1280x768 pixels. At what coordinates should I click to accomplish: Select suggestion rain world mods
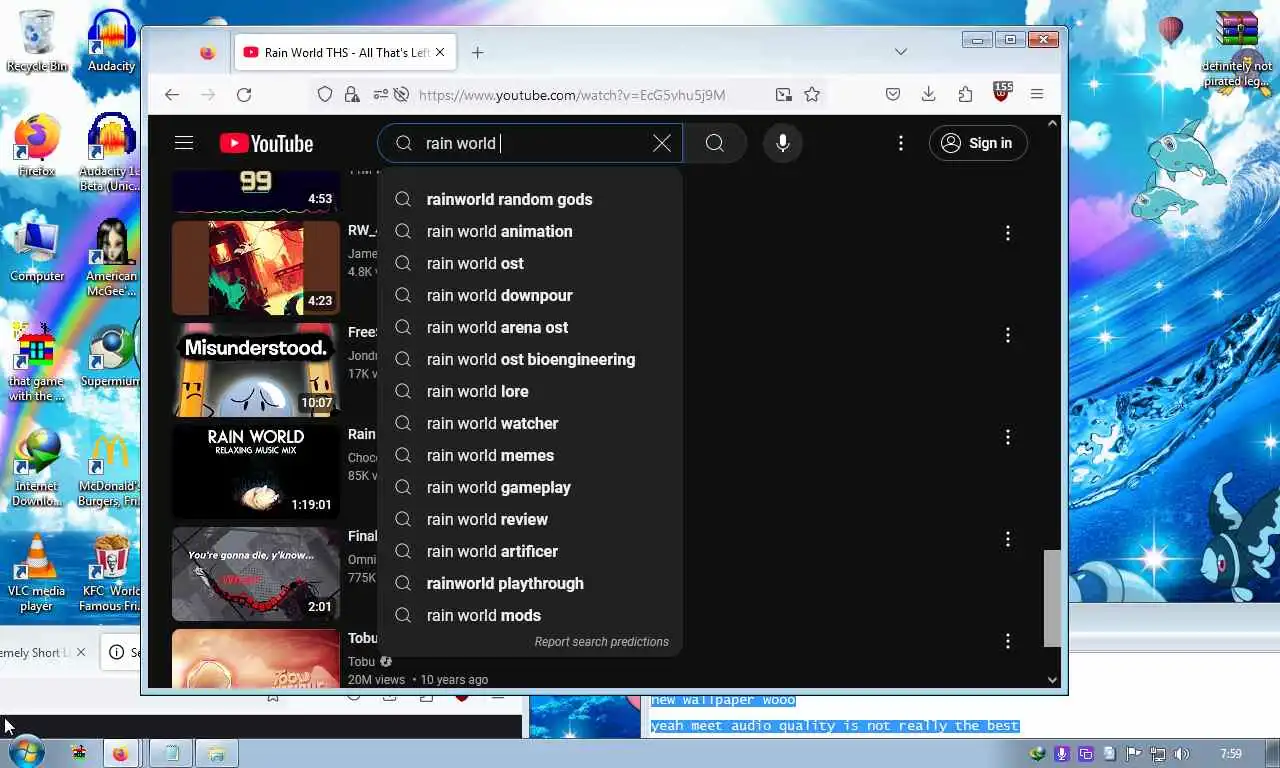[530, 615]
